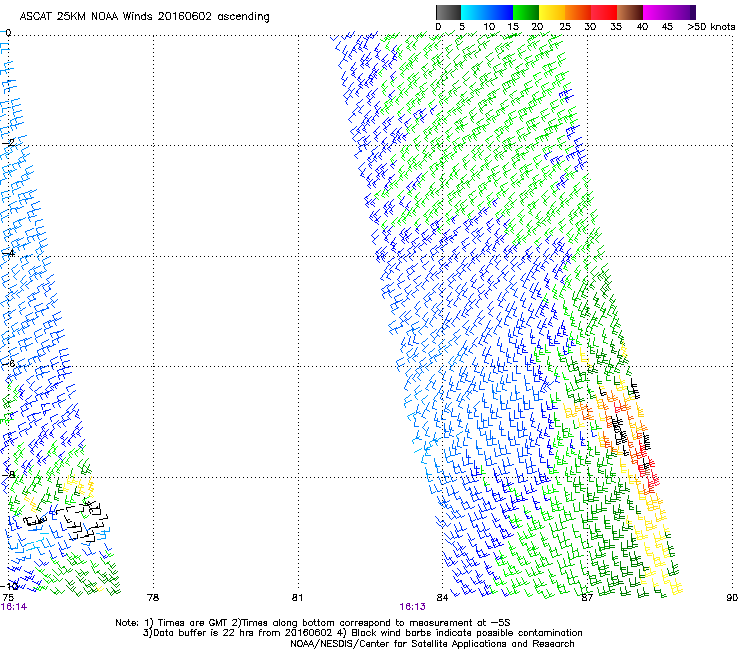Click the legend tick label '45'
Screen dimensions: 740x650
pos(667,27)
